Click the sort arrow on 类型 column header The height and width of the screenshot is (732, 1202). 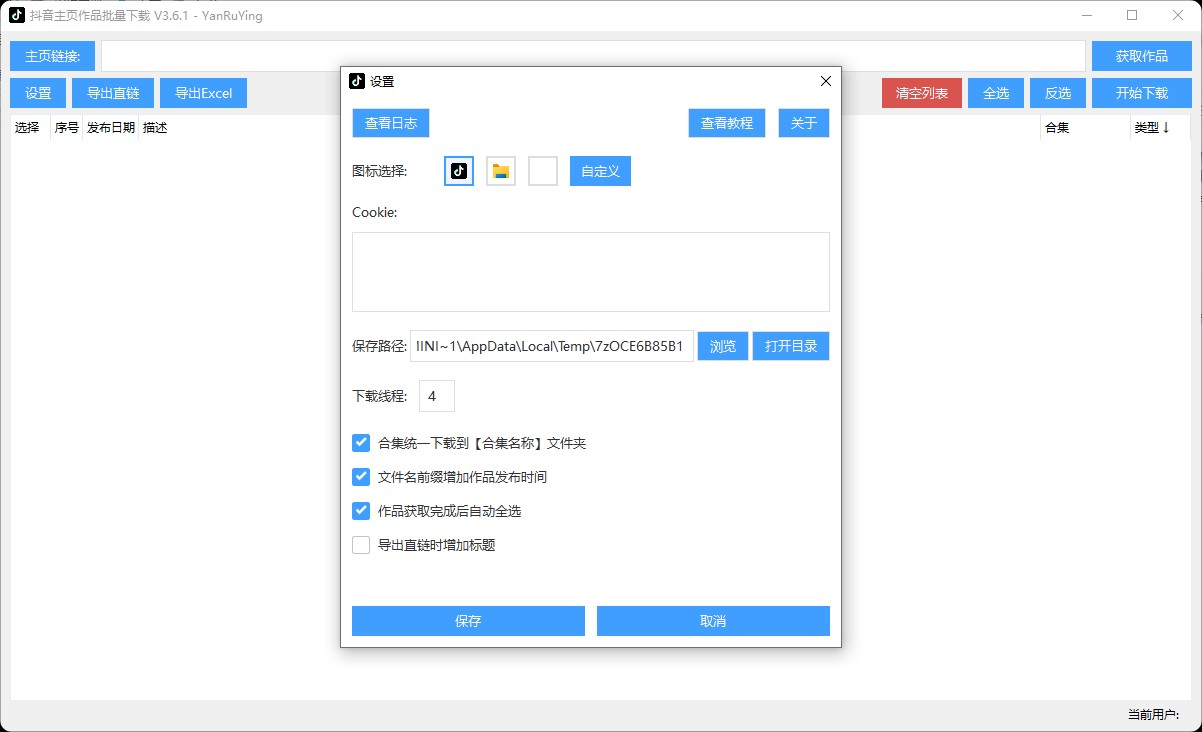coord(1165,128)
